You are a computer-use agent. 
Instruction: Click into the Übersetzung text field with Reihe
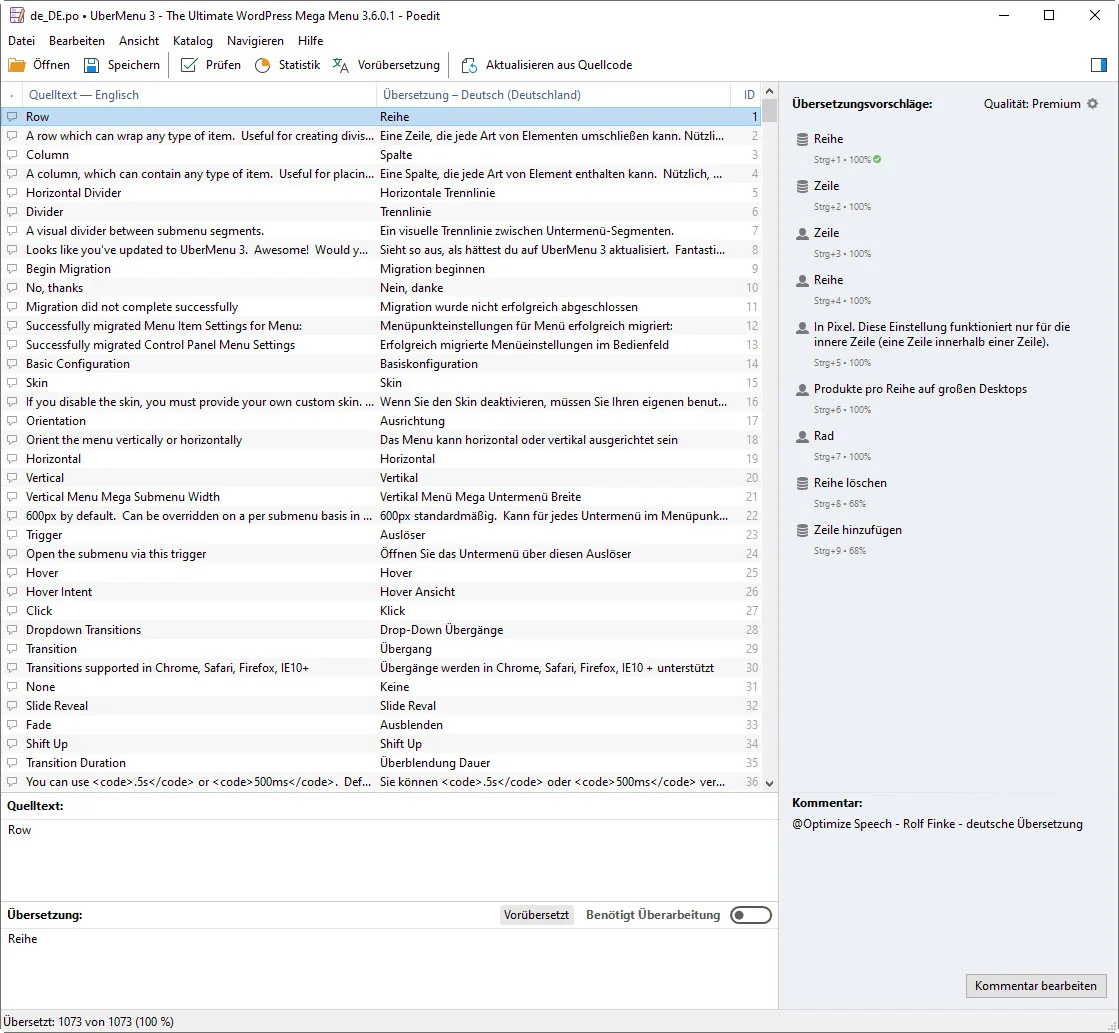click(389, 967)
